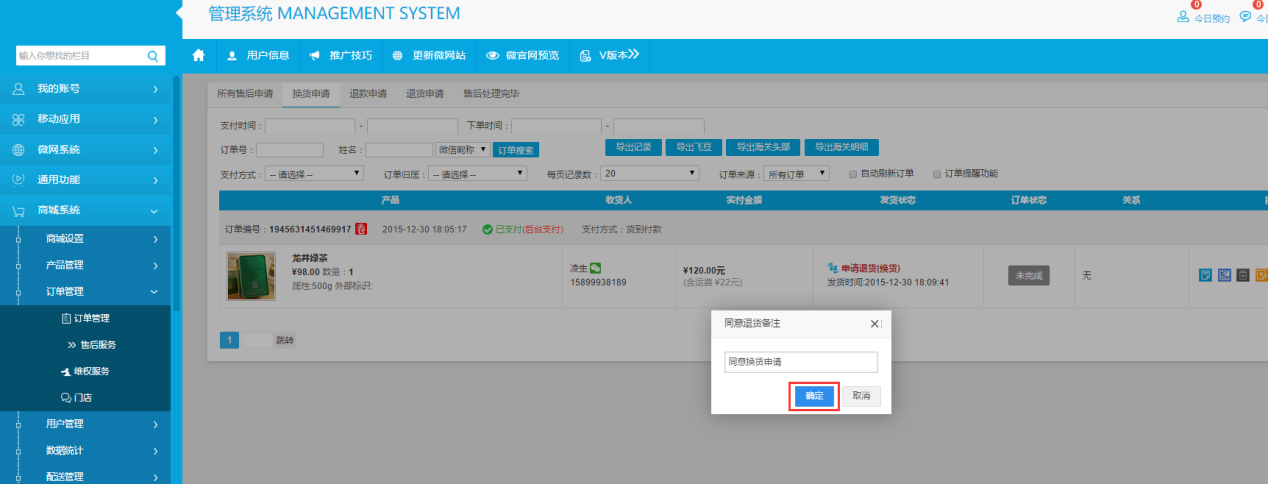Screen dimensions: 1268x484
Task: Click the blue note icon in order row
Action: click(x=1205, y=275)
